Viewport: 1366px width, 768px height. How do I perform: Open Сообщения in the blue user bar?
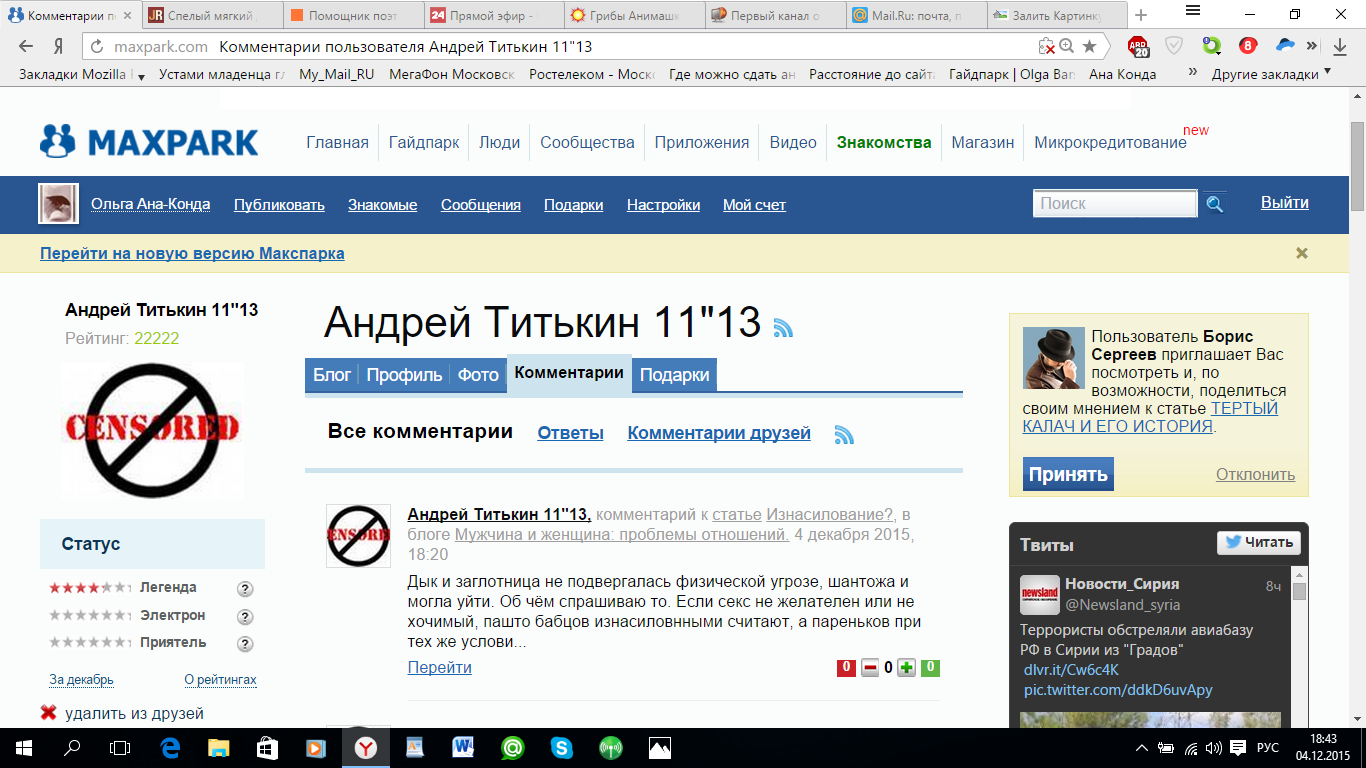[481, 204]
